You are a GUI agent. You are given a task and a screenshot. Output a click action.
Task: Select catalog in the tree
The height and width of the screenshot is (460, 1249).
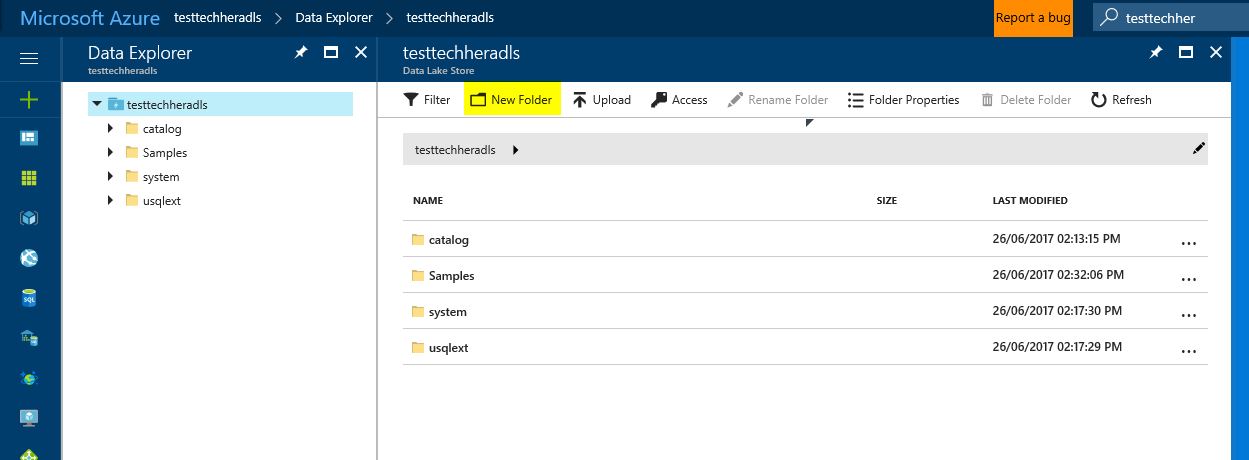162,129
